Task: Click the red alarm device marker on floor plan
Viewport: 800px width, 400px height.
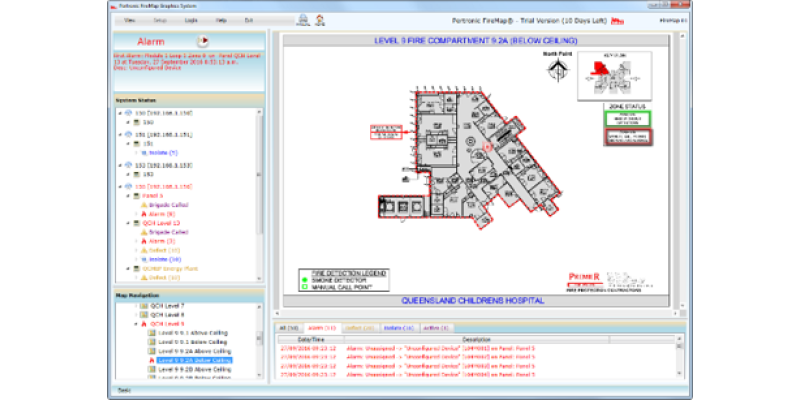Action: tap(486, 146)
